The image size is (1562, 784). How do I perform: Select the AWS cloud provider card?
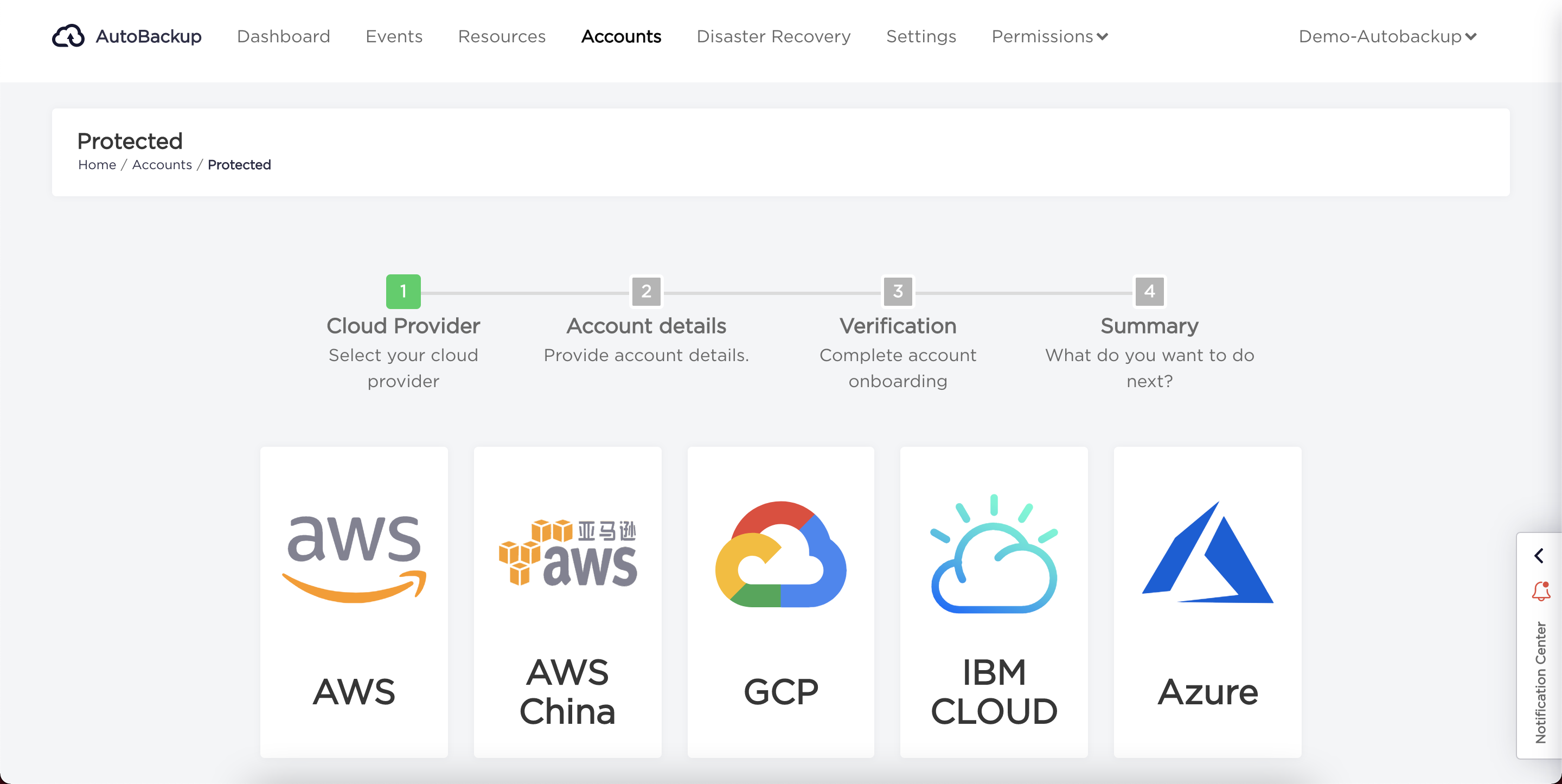coord(354,601)
